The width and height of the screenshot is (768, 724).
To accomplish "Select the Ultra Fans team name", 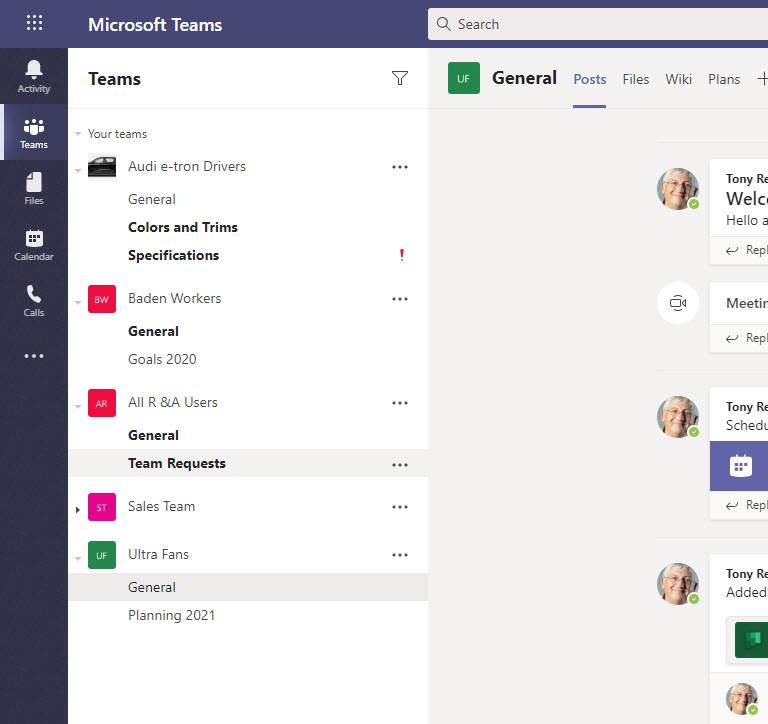I will pyautogui.click(x=158, y=555).
